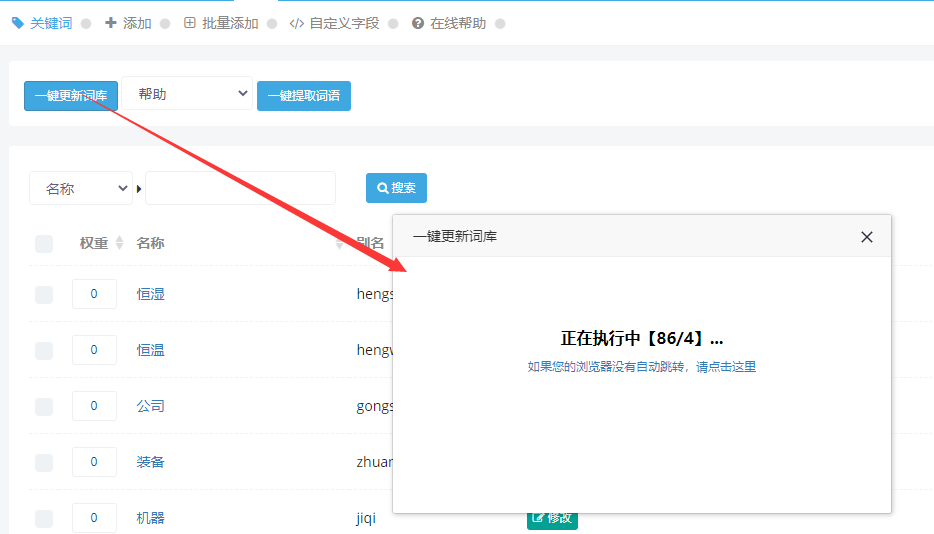Image resolution: width=934 pixels, height=534 pixels.
Task: Click the 搜索 button
Action: click(x=396, y=188)
